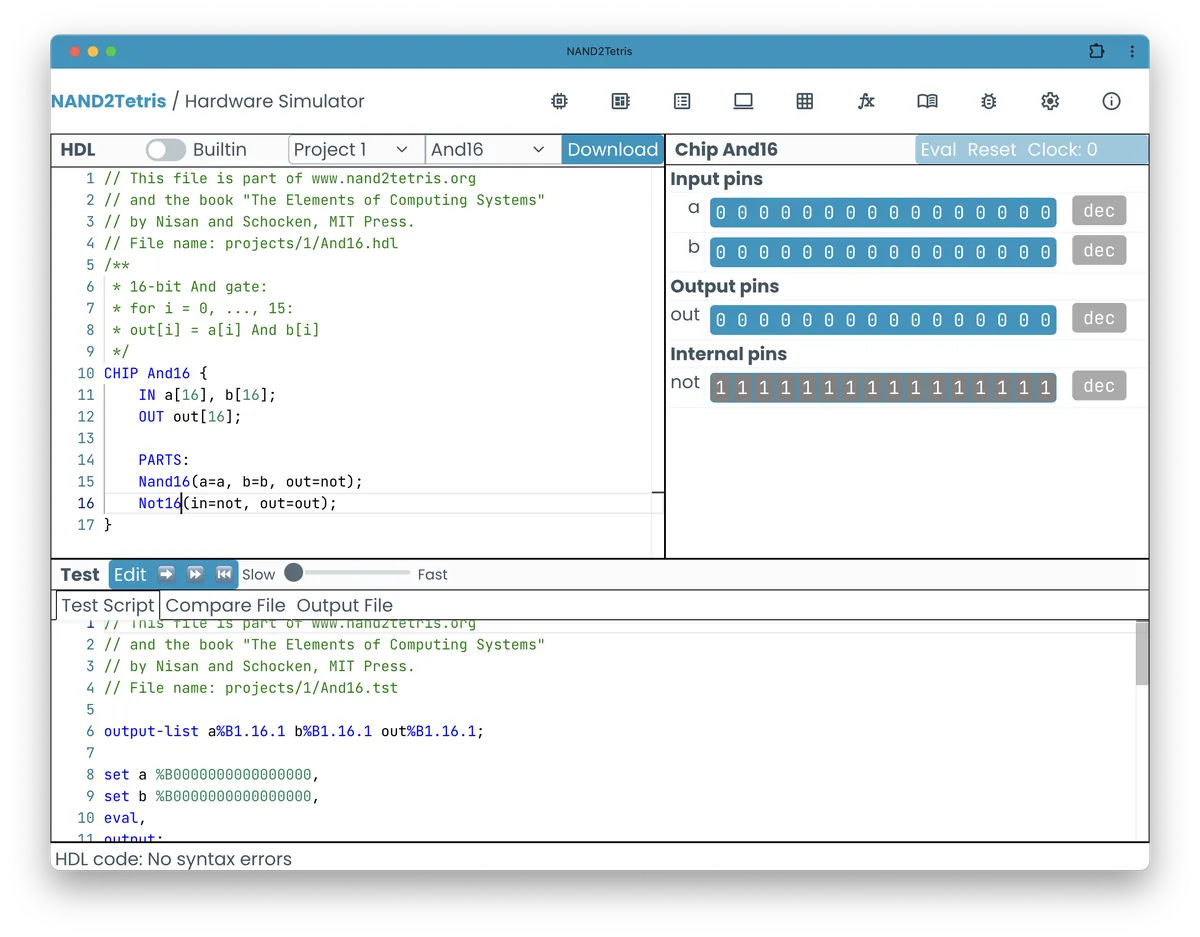The image size is (1200, 937).
Task: Click the 'File name: projects/1/And16.tst' comment
Action: tap(251, 688)
